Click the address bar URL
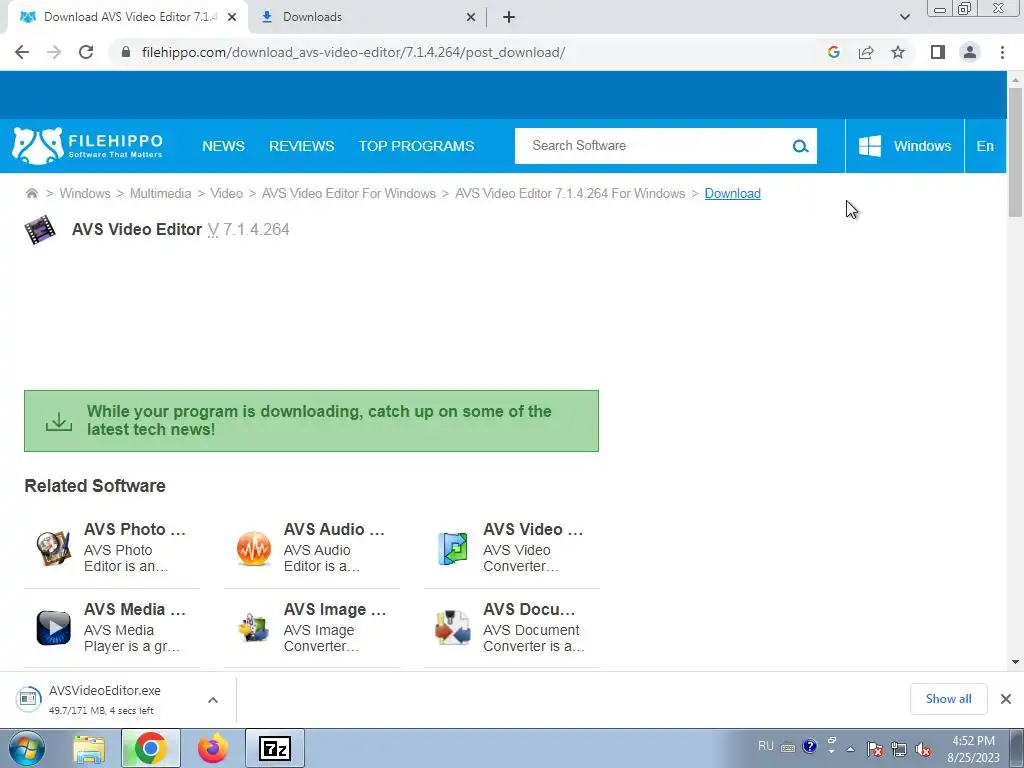Viewport: 1024px width, 768px height. 353,52
